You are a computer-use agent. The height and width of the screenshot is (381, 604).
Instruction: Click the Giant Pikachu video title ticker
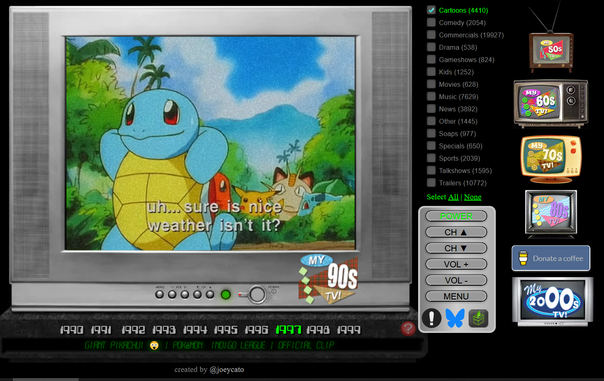point(209,345)
